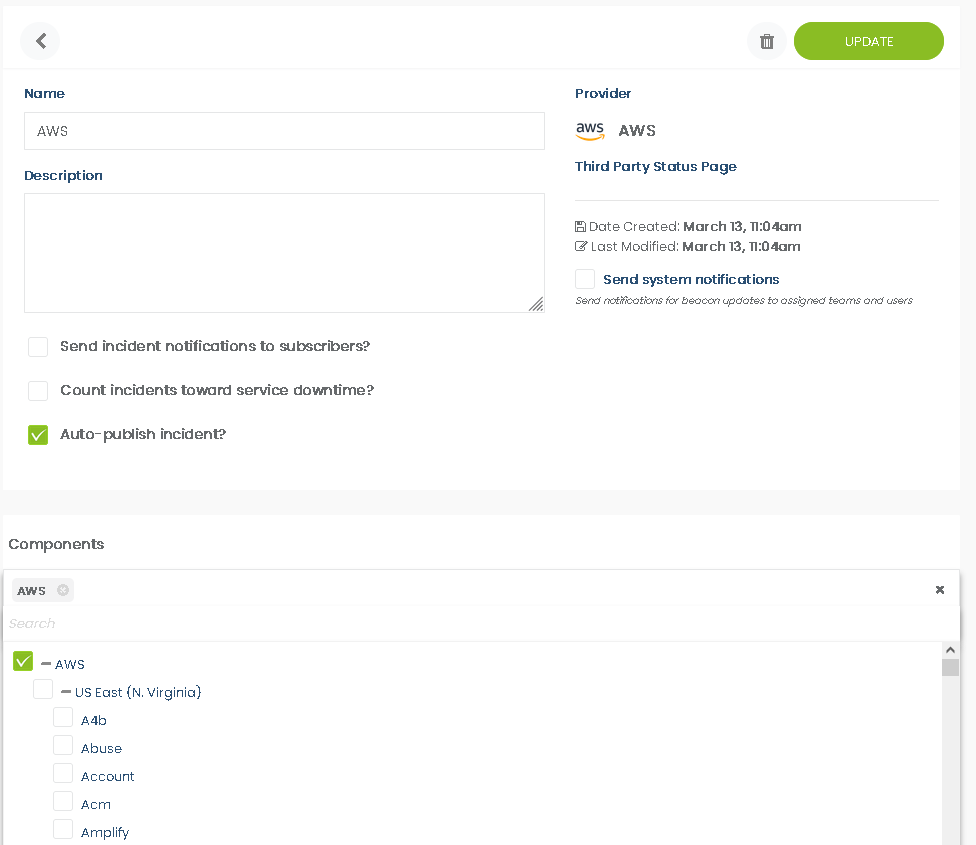Click the component list scroll-up arrow
The height and width of the screenshot is (845, 976).
coord(950,650)
